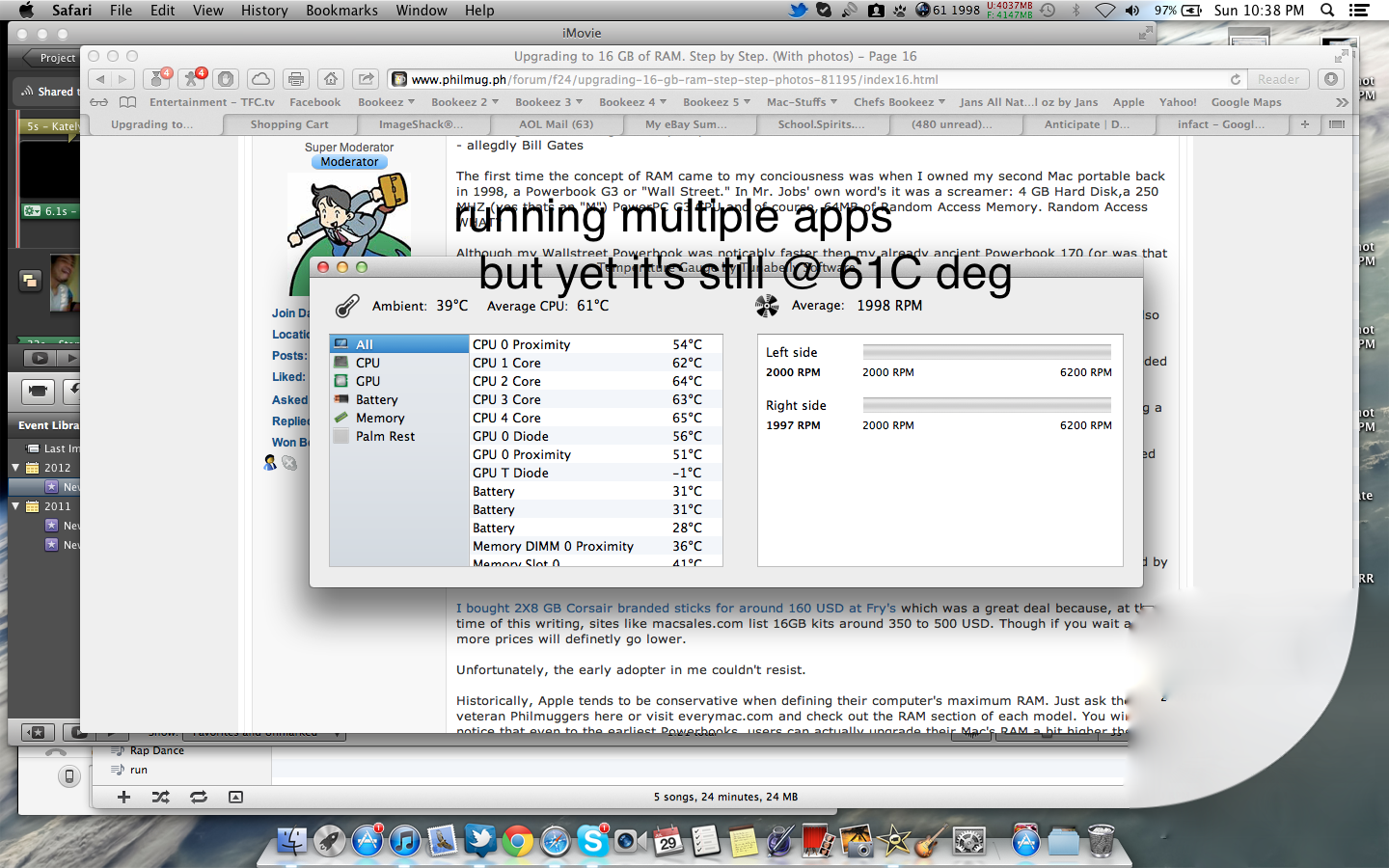The width and height of the screenshot is (1389, 868).
Task: Open GarageBand guitar icon in the Dock
Action: [930, 841]
